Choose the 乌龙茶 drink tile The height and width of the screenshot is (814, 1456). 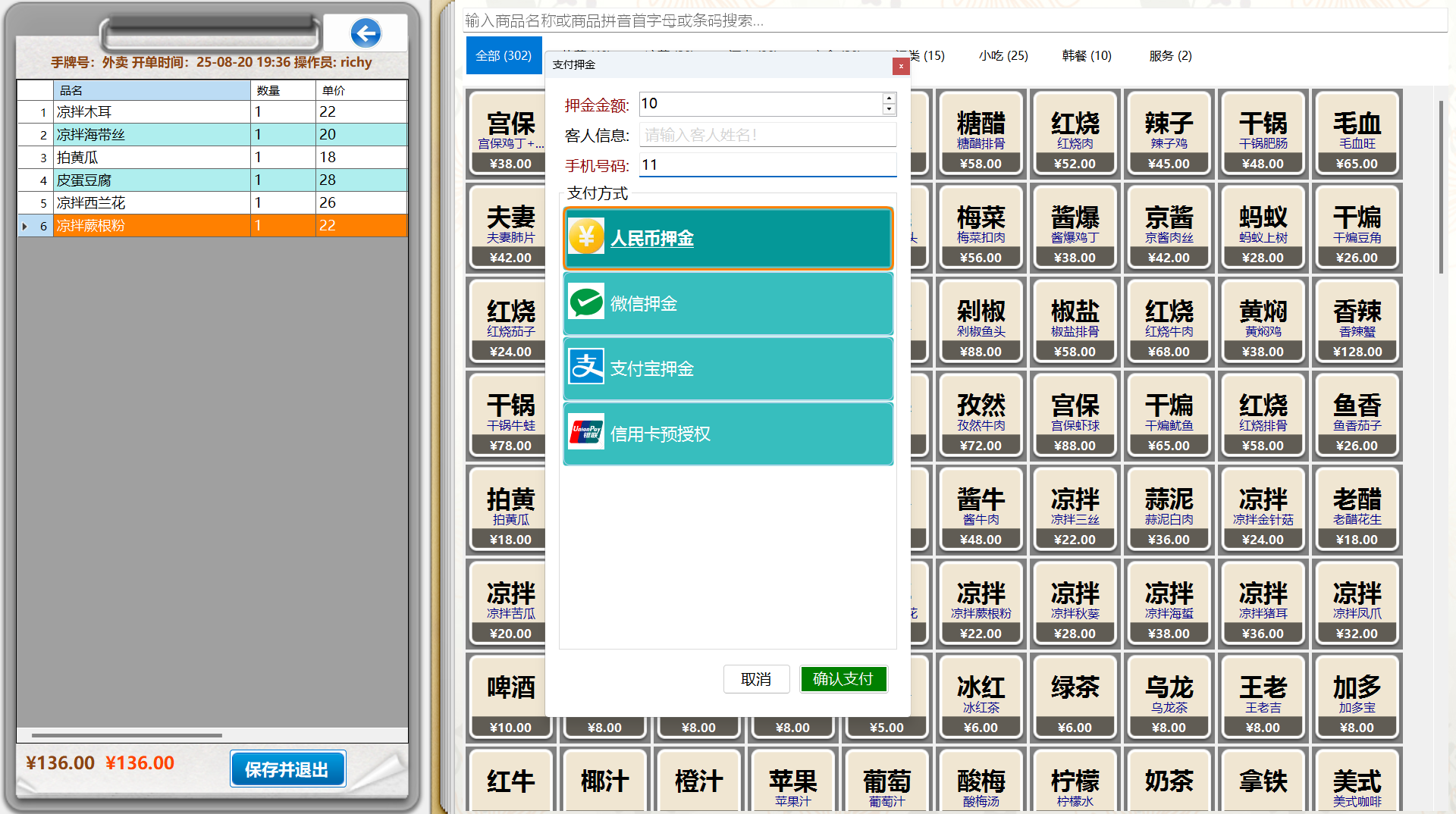(x=1168, y=698)
